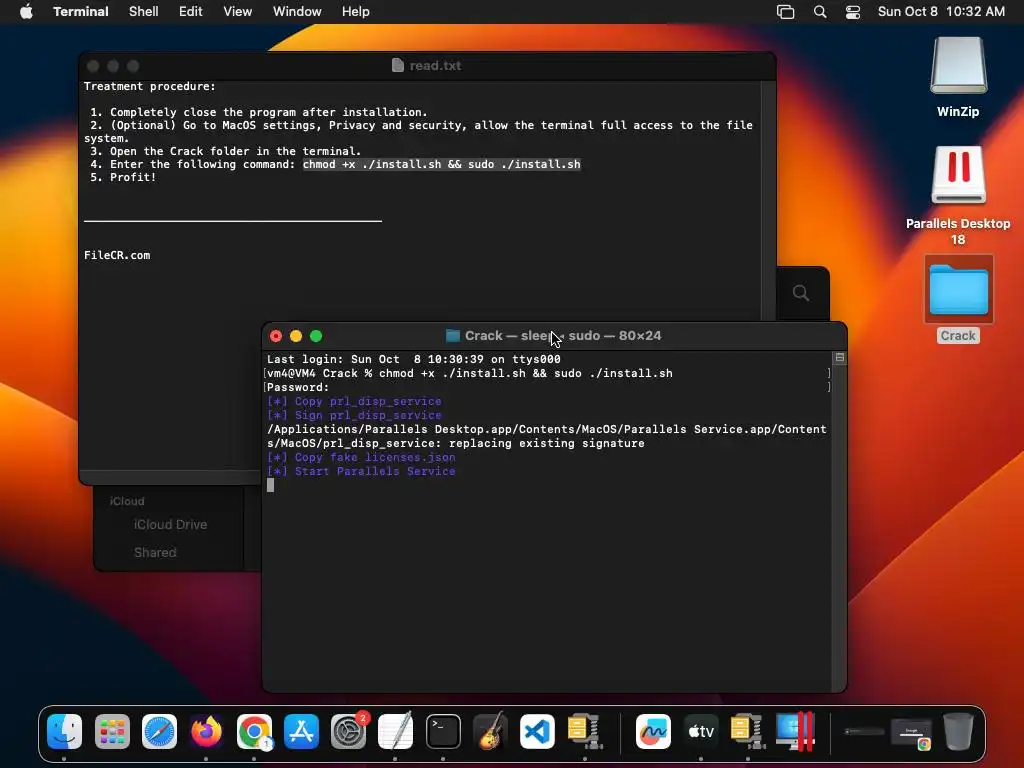Open the Terminal application menu
Viewport: 1024px width, 768px height.
pos(81,12)
